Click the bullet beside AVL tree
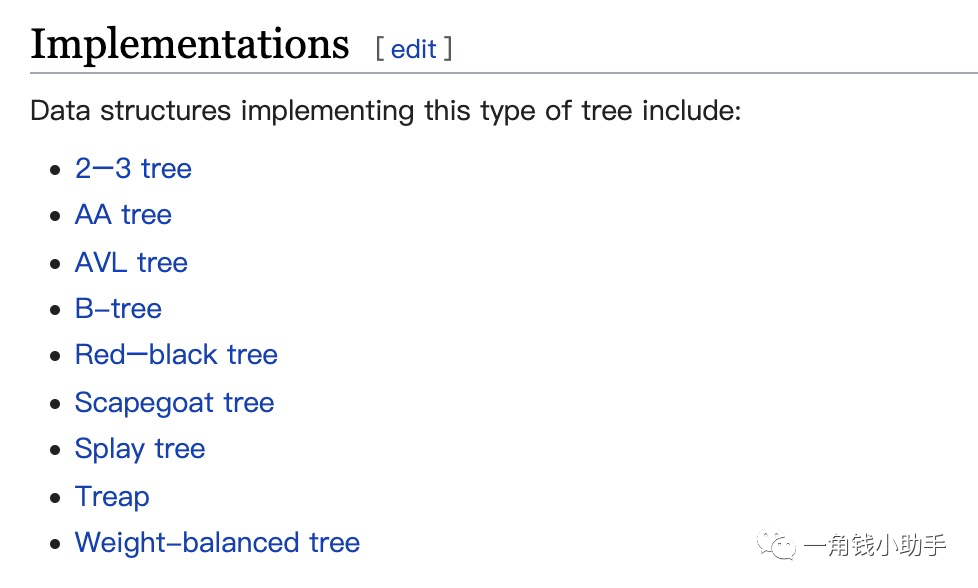This screenshot has height=588, width=978. (x=55, y=263)
